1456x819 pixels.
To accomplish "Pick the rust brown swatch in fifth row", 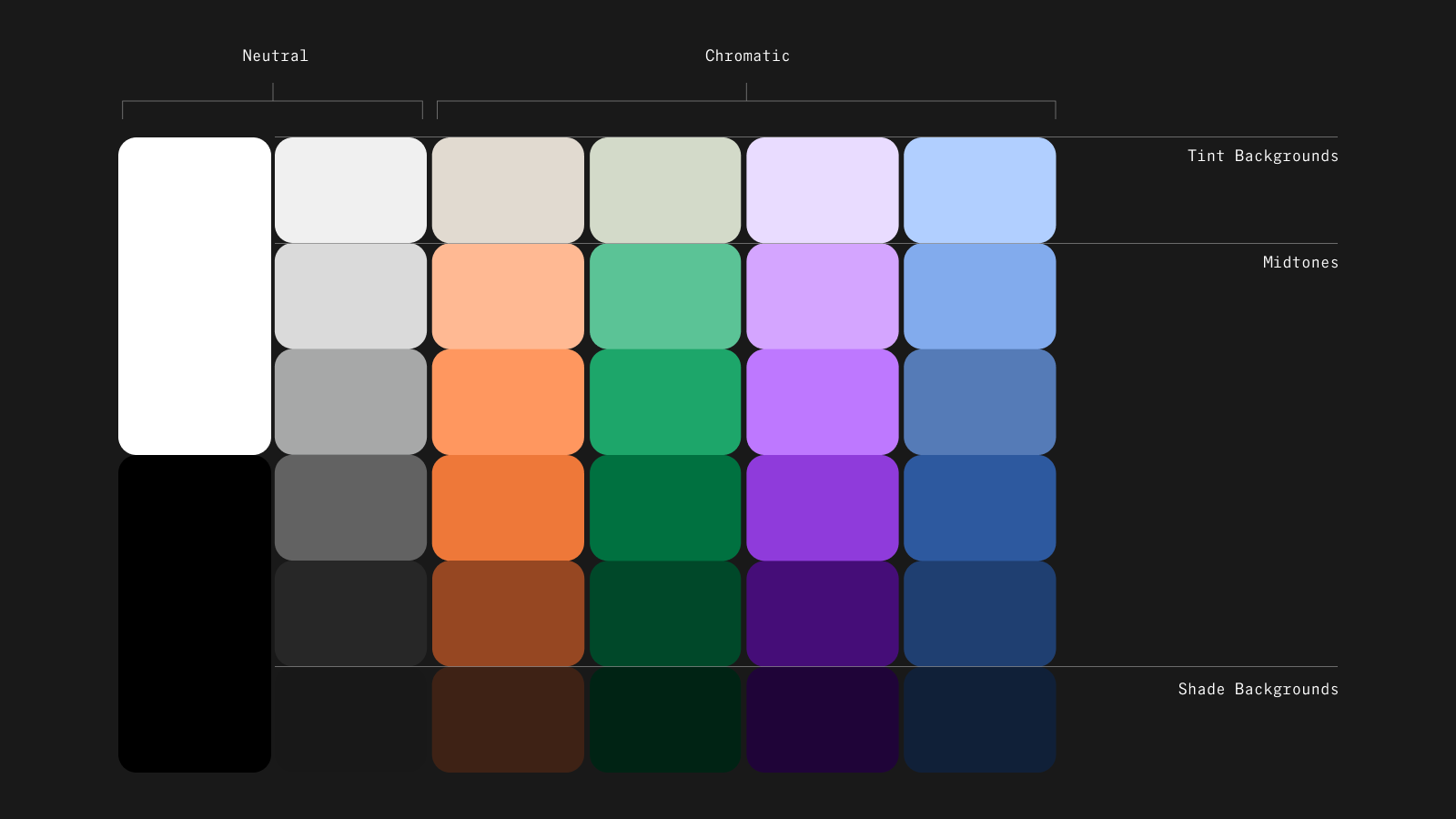I will (x=508, y=613).
